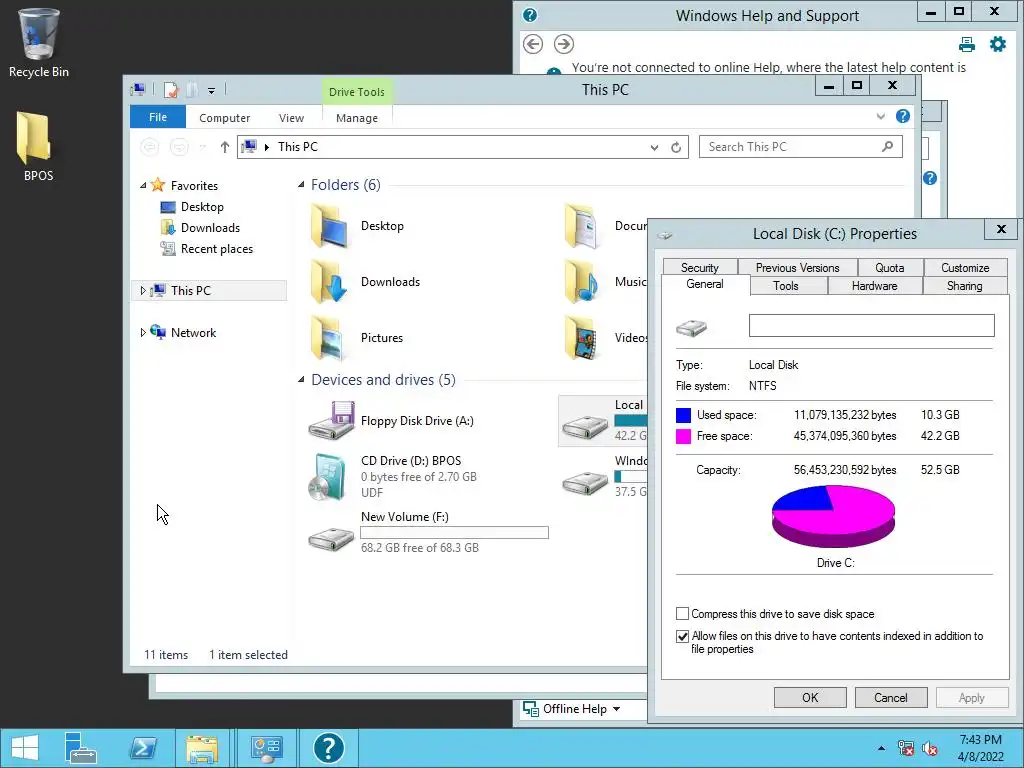Expand the This PC tree node

pyautogui.click(x=143, y=291)
